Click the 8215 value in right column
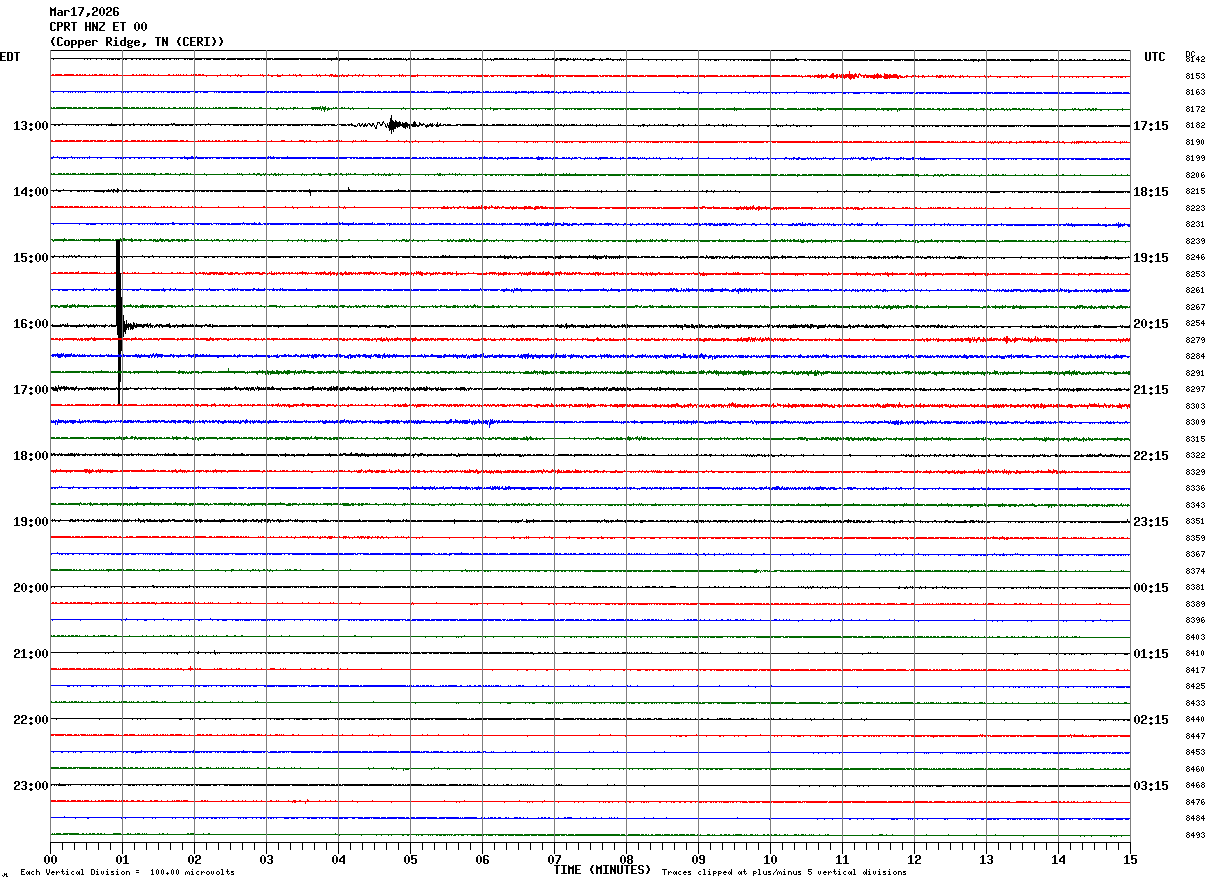This screenshot has width=1210, height=886. coord(1195,192)
